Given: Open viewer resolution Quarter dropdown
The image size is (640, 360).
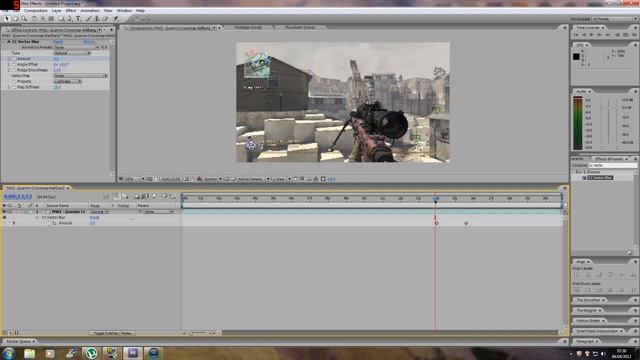Looking at the screenshot, I should 213,179.
